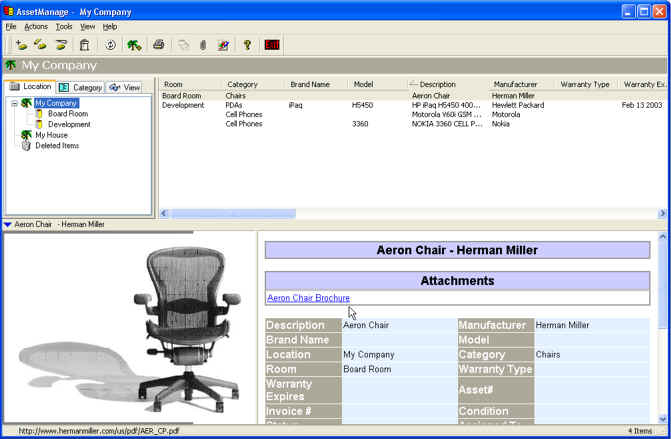Click the Development folder icon in tree
This screenshot has width=671, height=439.
pyautogui.click(x=39, y=124)
